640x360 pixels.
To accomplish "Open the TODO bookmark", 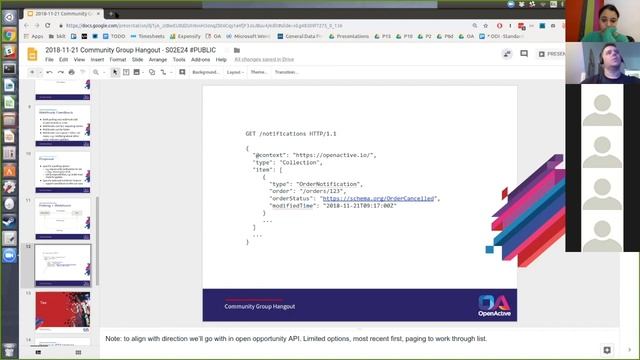I will click(114, 36).
